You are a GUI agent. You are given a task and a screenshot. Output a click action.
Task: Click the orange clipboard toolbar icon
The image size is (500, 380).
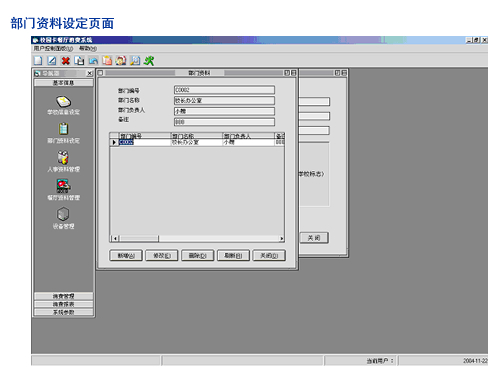tap(107, 61)
